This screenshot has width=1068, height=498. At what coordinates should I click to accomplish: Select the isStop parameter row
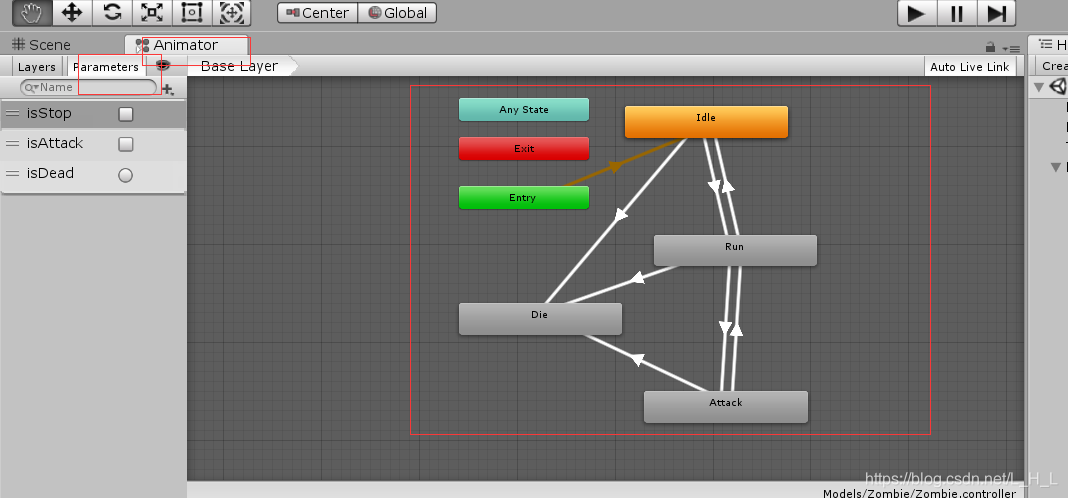coord(93,114)
